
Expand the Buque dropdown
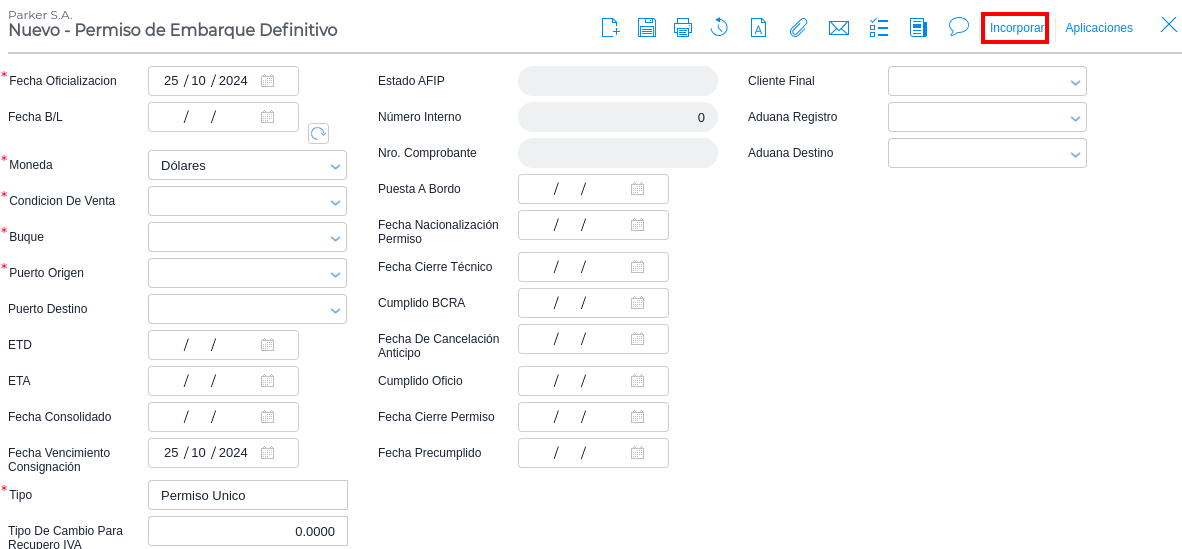point(335,238)
